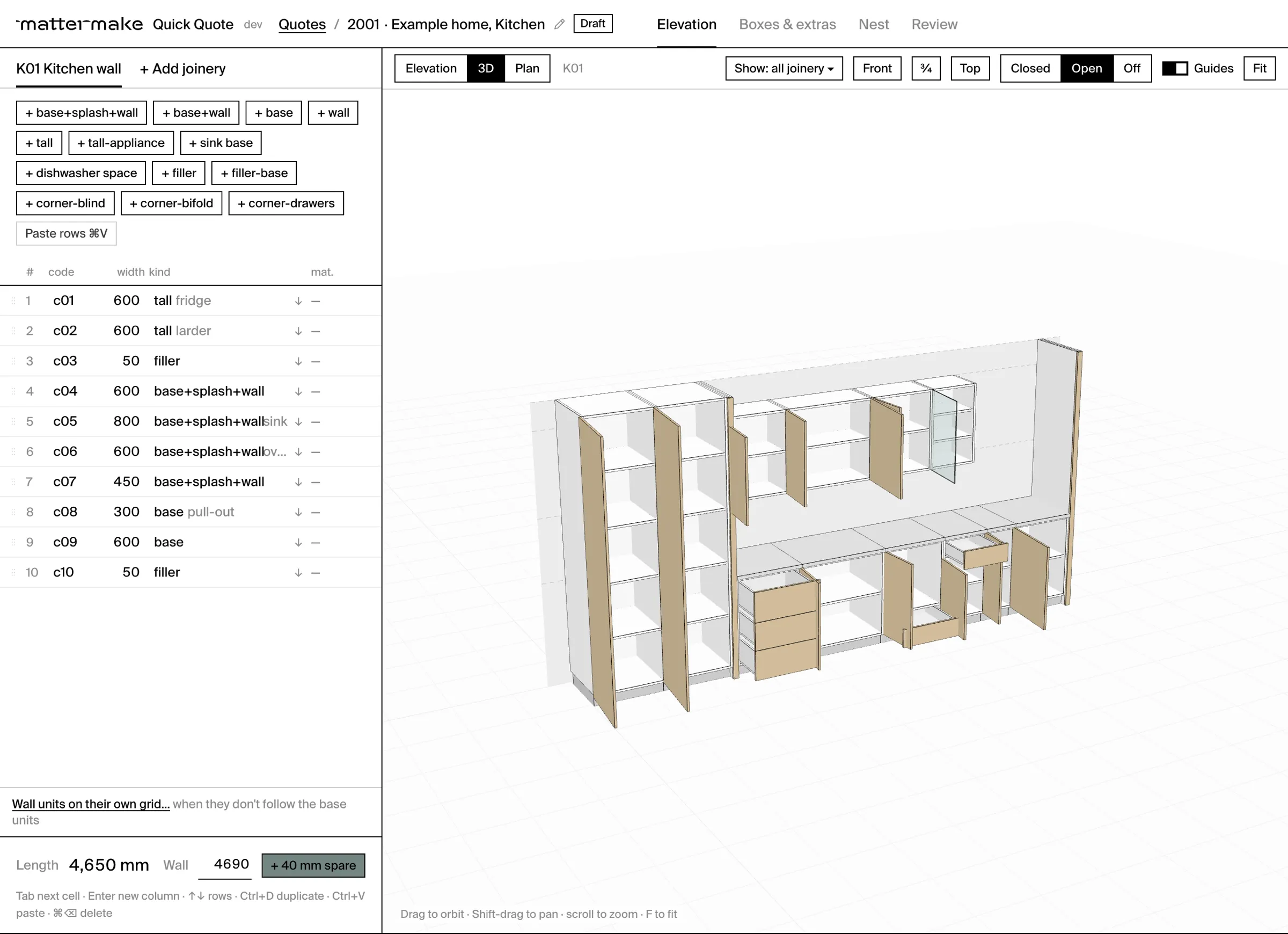Click the + 40 mm spare badge
Image resolution: width=1288 pixels, height=934 pixels.
(313, 865)
